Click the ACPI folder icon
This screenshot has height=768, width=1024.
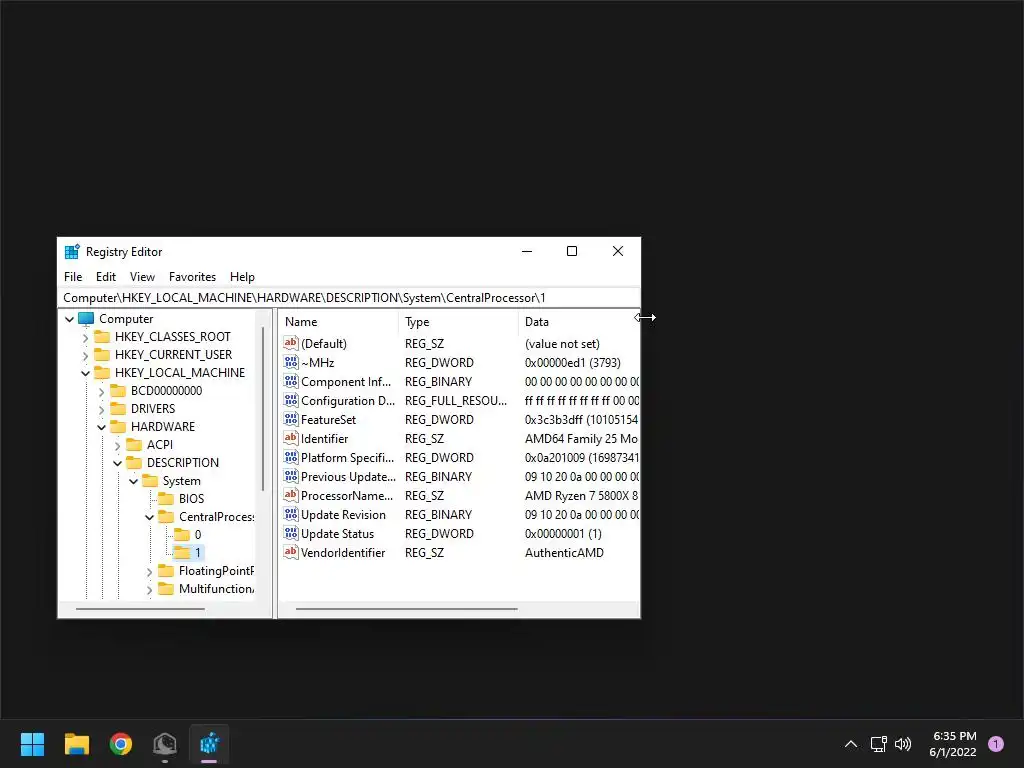coord(134,445)
